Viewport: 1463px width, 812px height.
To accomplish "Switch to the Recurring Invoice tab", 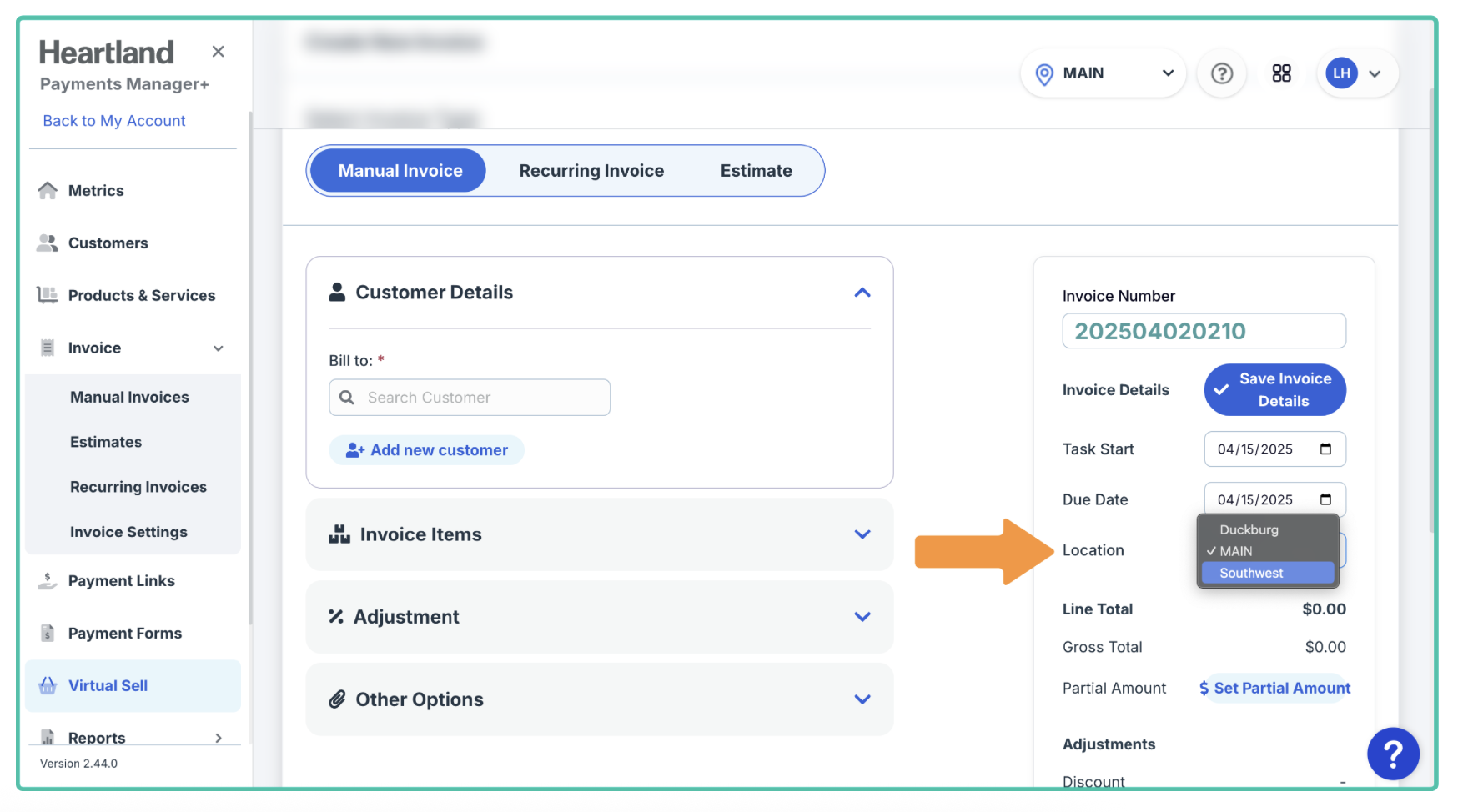I will pyautogui.click(x=591, y=171).
